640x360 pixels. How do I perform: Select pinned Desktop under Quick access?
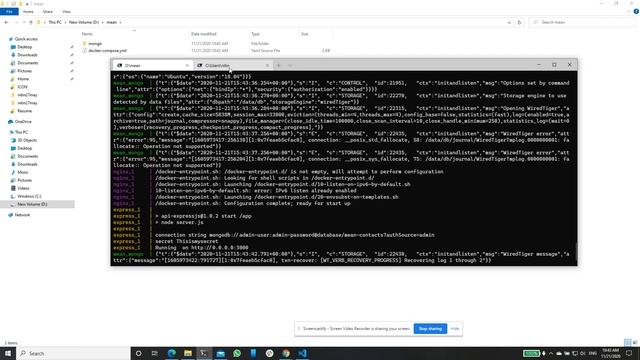point(24,47)
